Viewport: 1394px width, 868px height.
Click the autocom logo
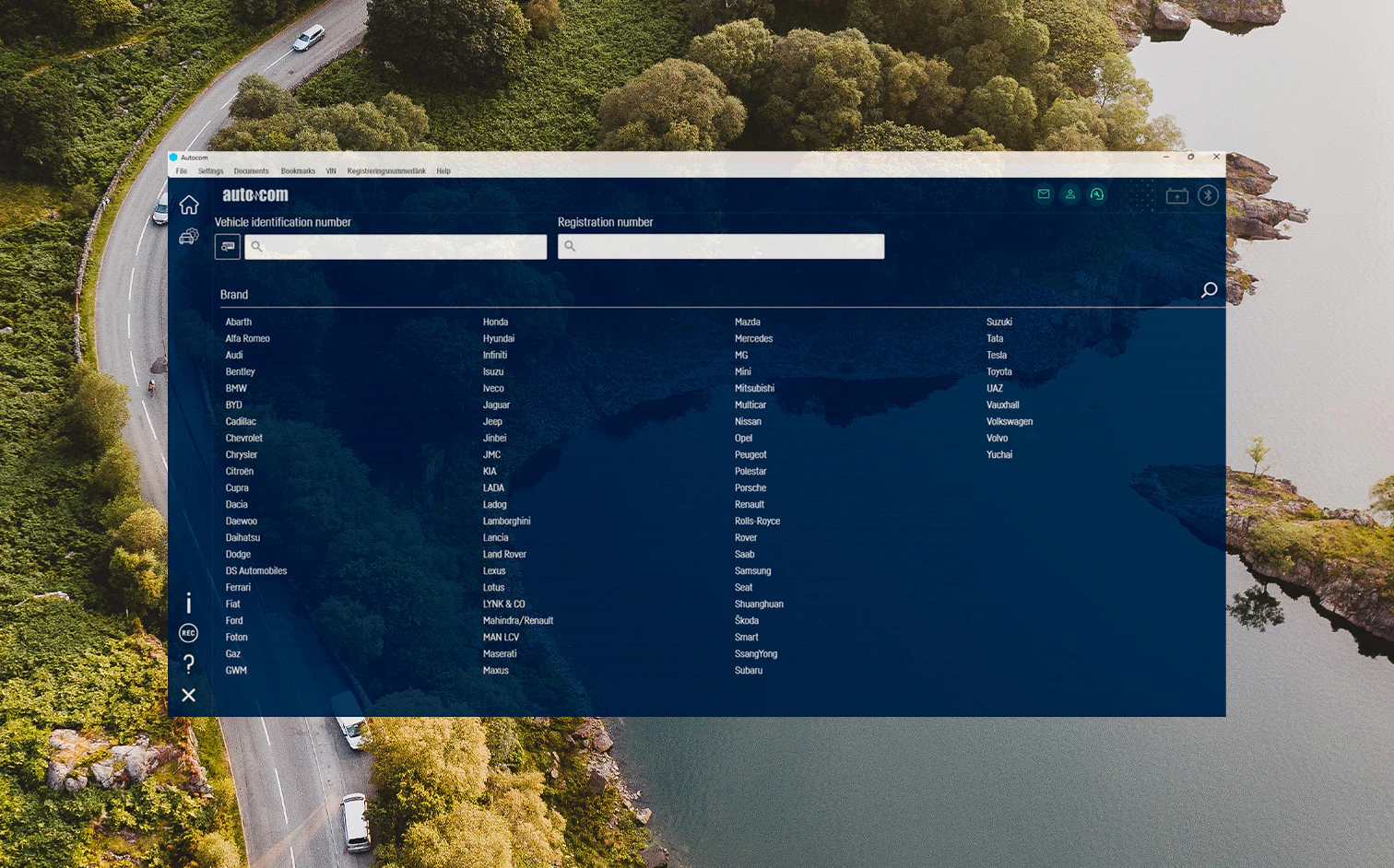255,194
